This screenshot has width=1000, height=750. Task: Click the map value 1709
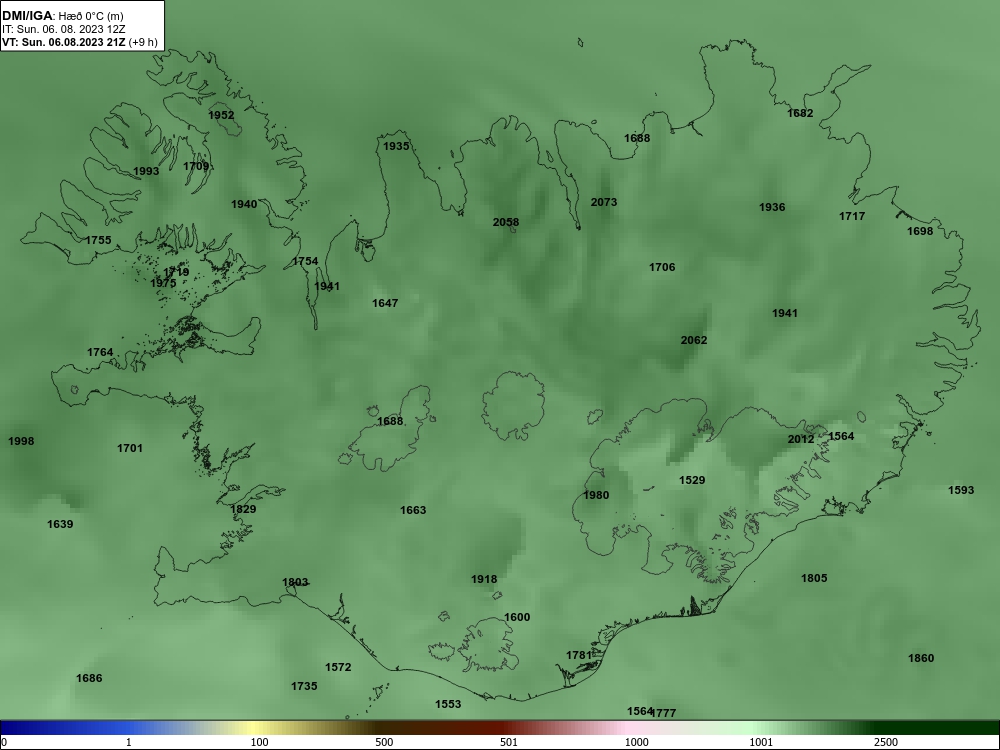(196, 166)
